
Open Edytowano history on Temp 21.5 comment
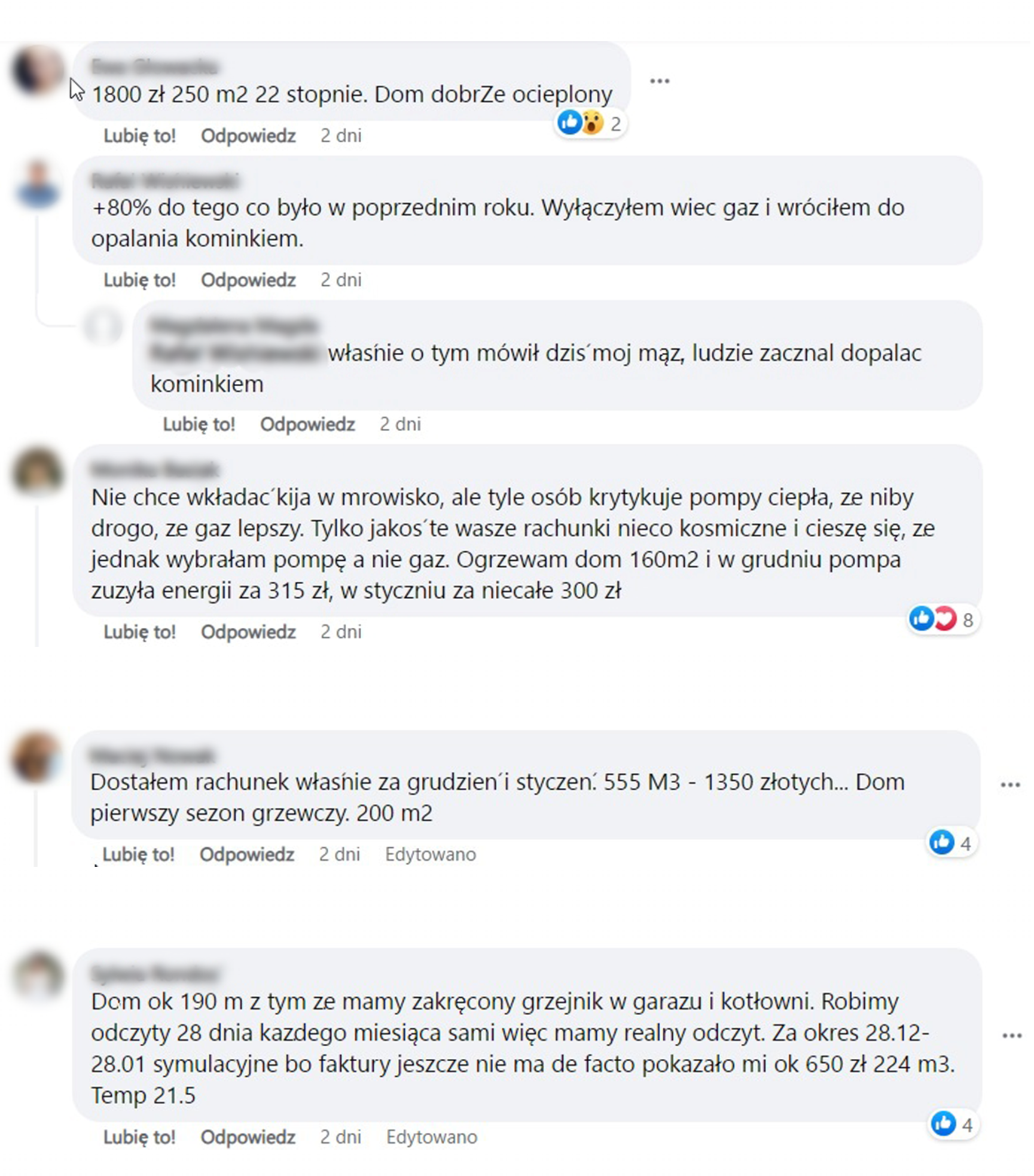click(432, 1137)
